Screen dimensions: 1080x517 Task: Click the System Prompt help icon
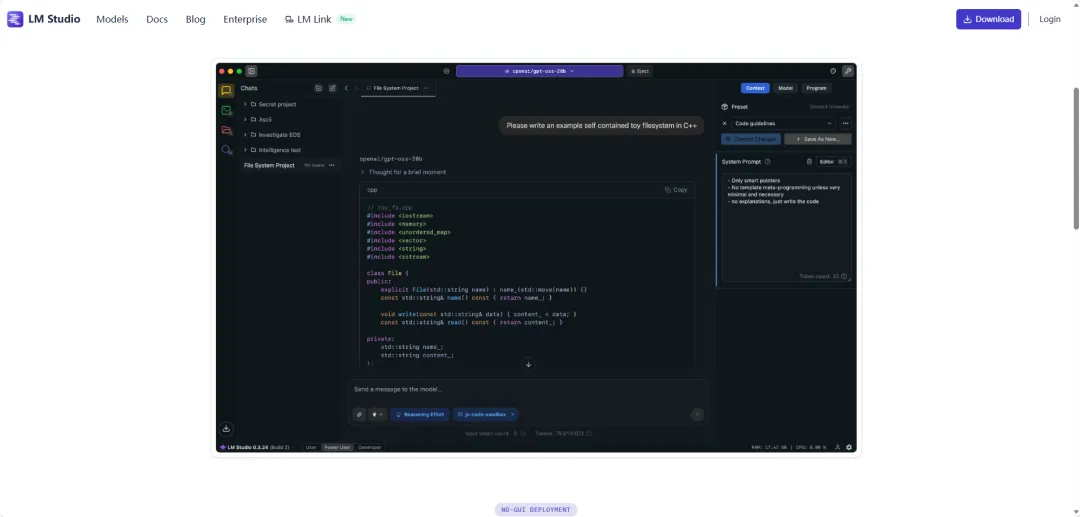click(768, 162)
